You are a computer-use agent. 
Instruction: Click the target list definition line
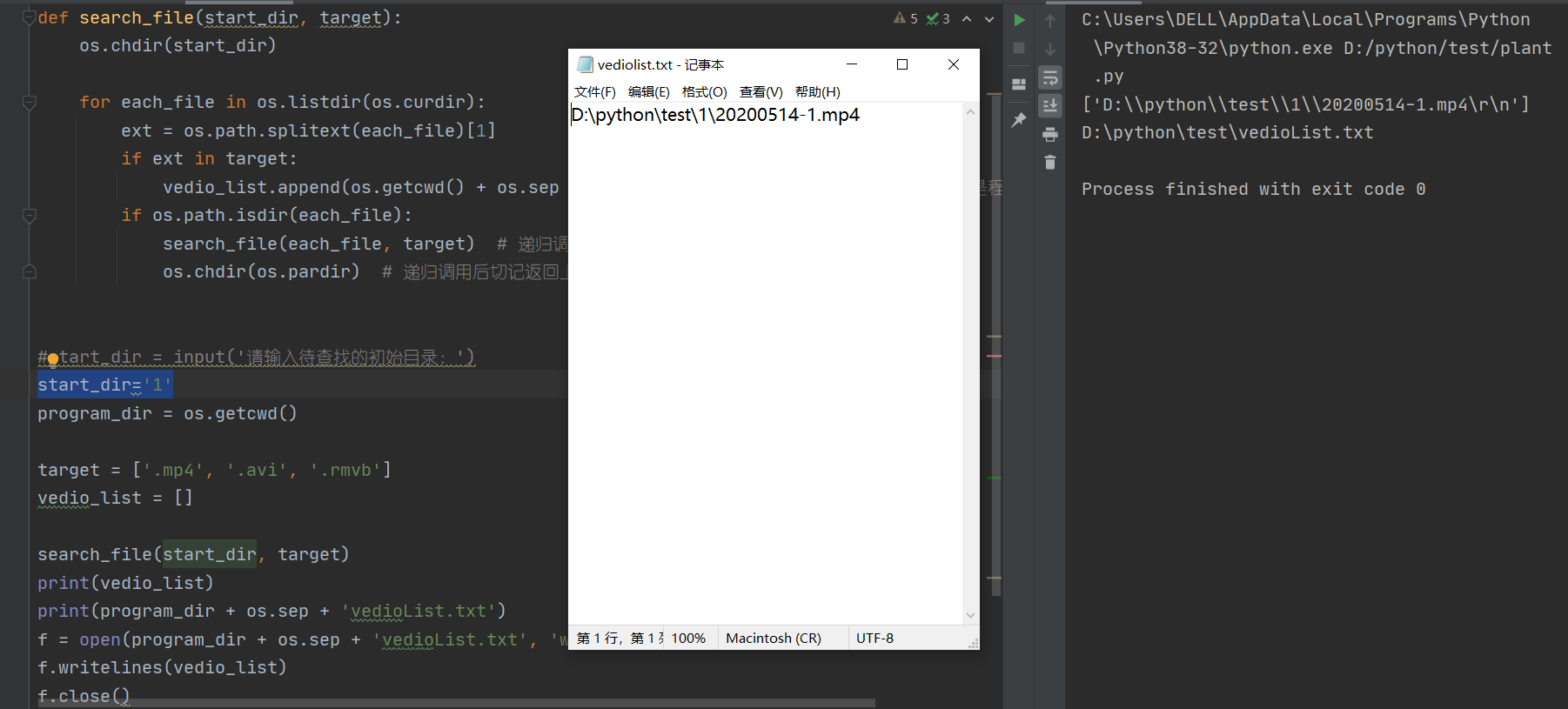tap(214, 470)
